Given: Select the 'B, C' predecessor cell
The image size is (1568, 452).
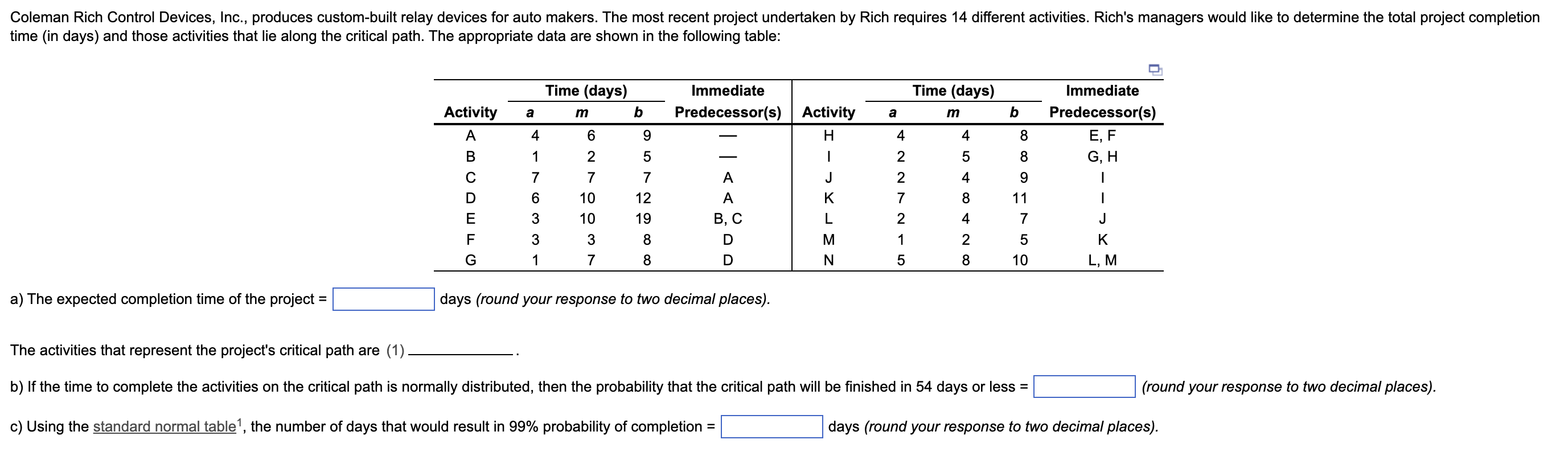Looking at the screenshot, I should pos(728,219).
